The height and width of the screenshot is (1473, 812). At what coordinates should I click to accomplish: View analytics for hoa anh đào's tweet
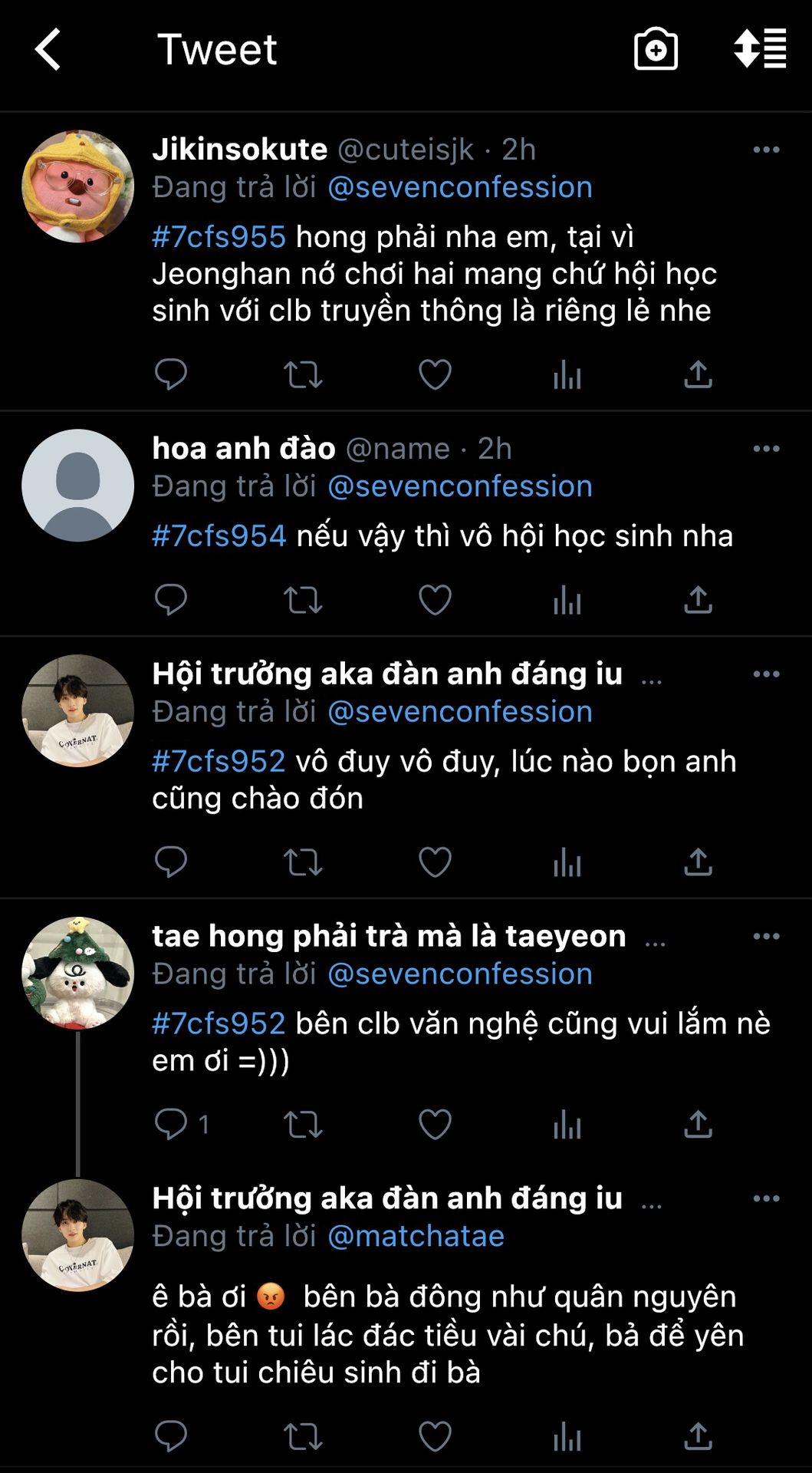pos(567,600)
